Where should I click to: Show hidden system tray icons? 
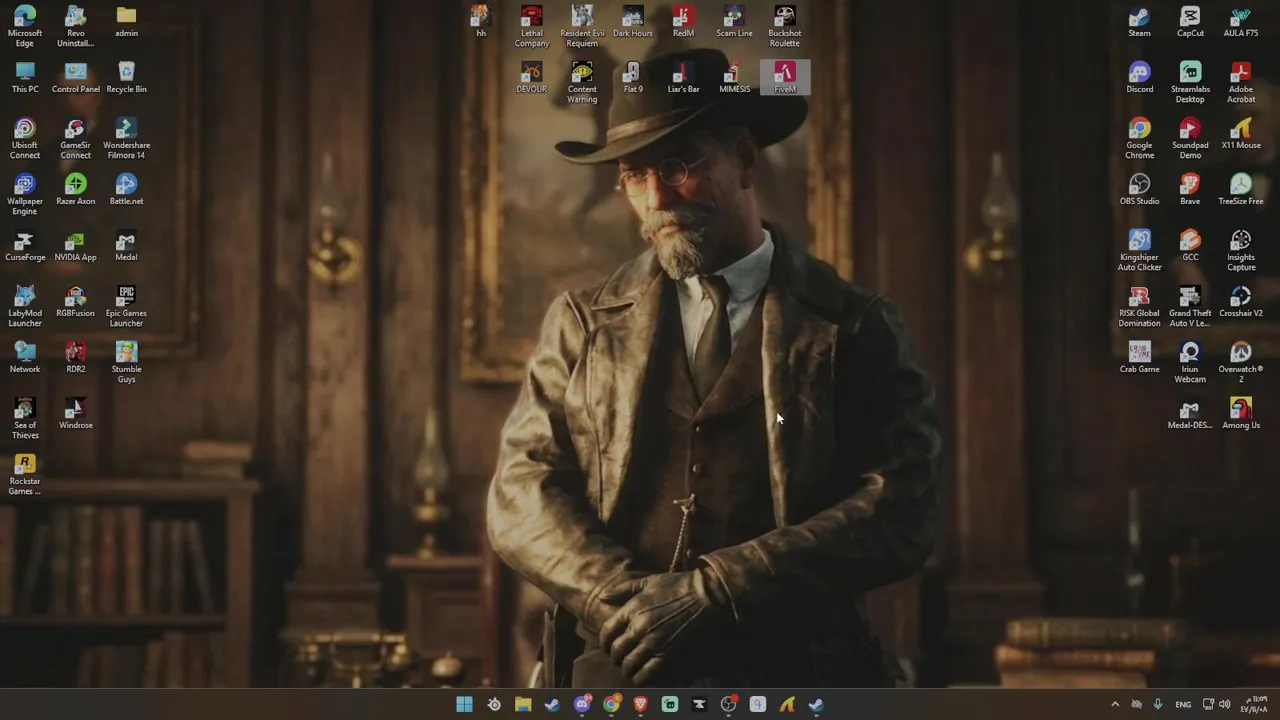pos(1115,705)
